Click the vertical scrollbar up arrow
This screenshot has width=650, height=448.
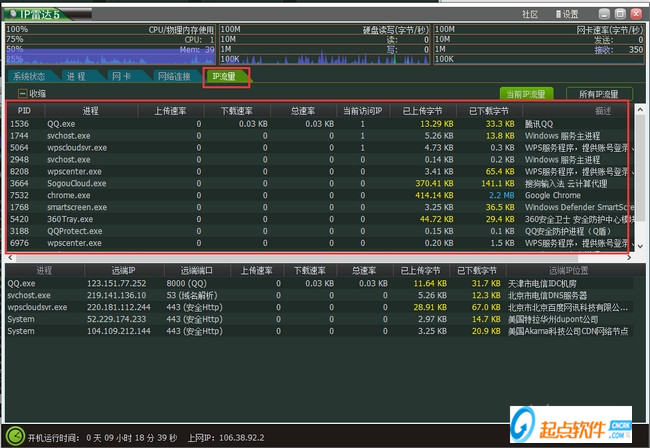pos(640,109)
